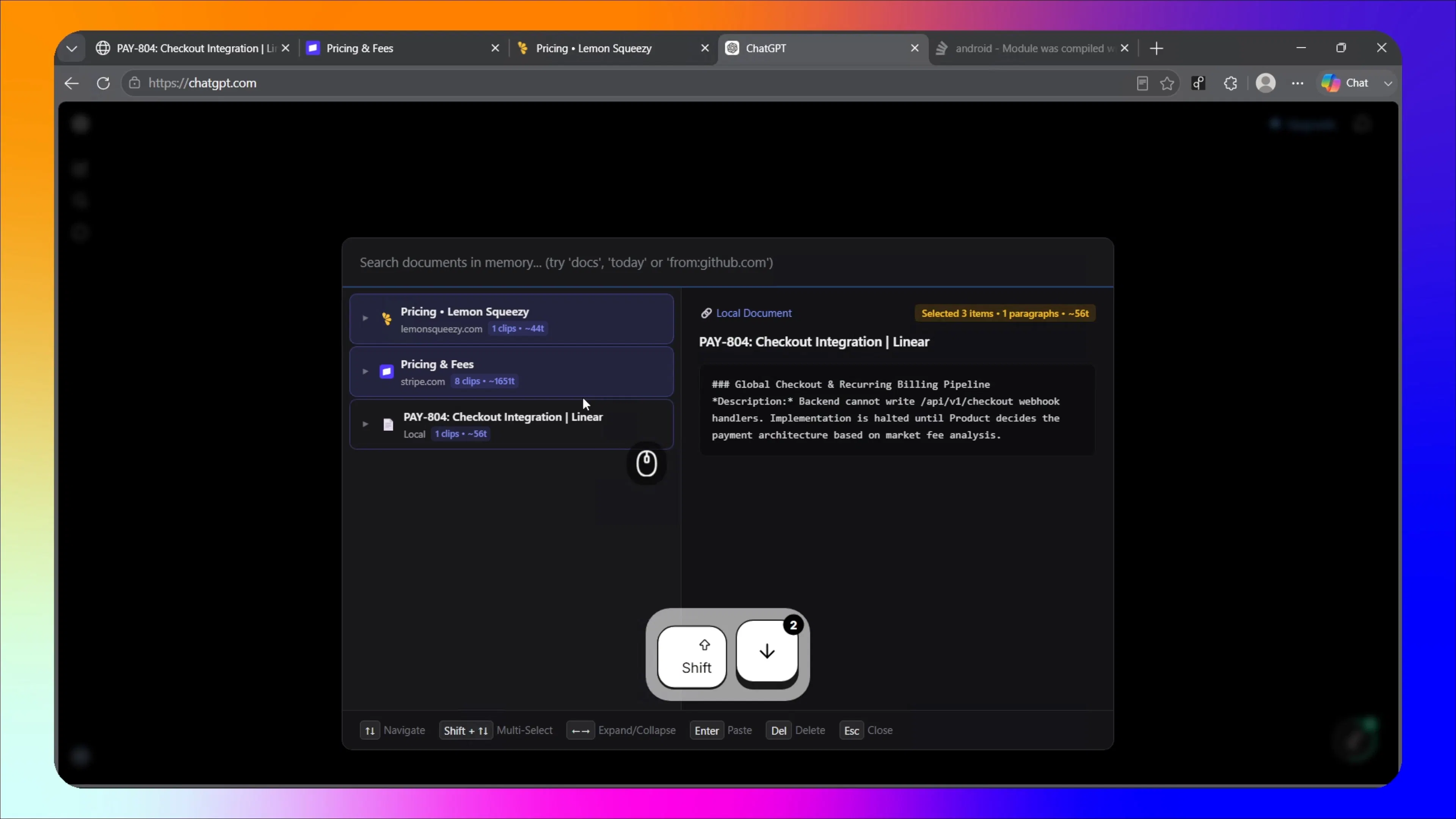
Task: Select the ChatGPT browser tab
Action: click(822, 49)
